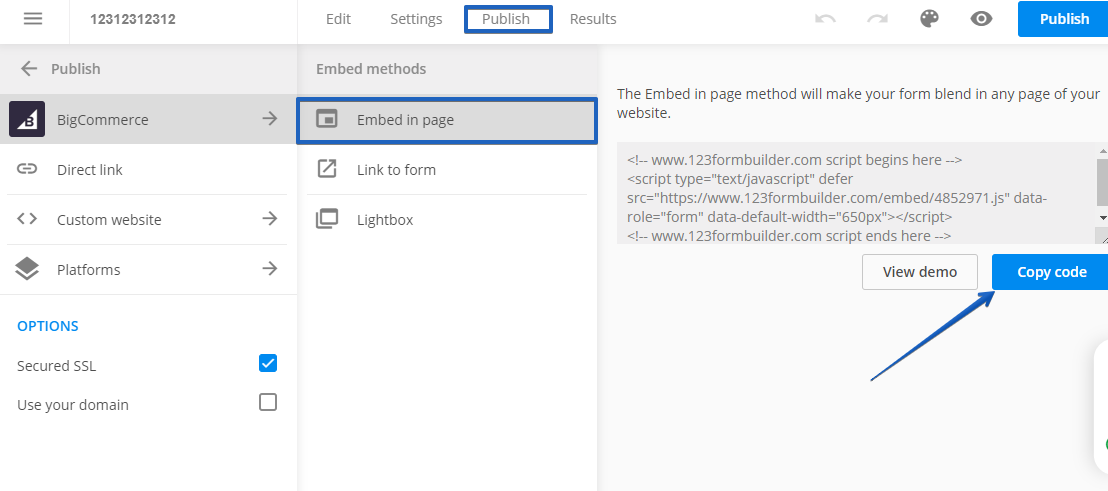This screenshot has height=491, width=1108.
Task: Click the View demo button
Action: (919, 272)
